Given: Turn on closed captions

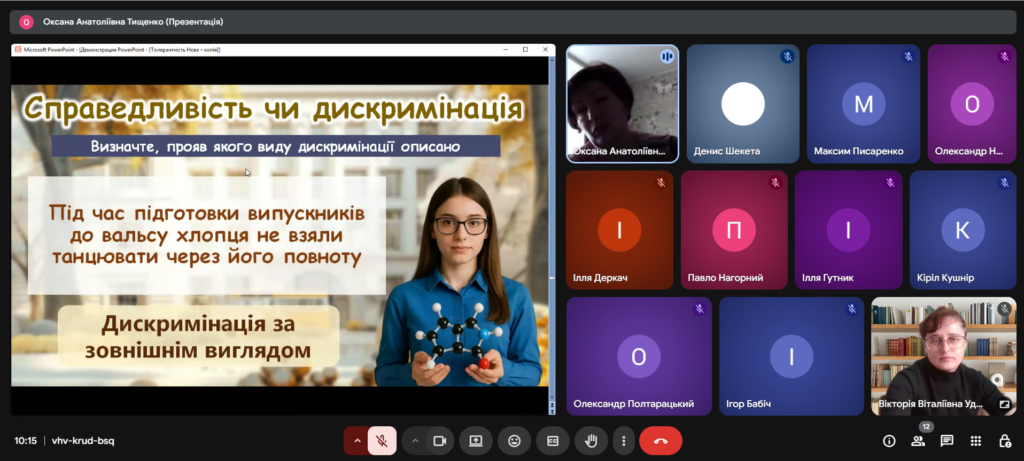Looking at the screenshot, I should click(552, 440).
